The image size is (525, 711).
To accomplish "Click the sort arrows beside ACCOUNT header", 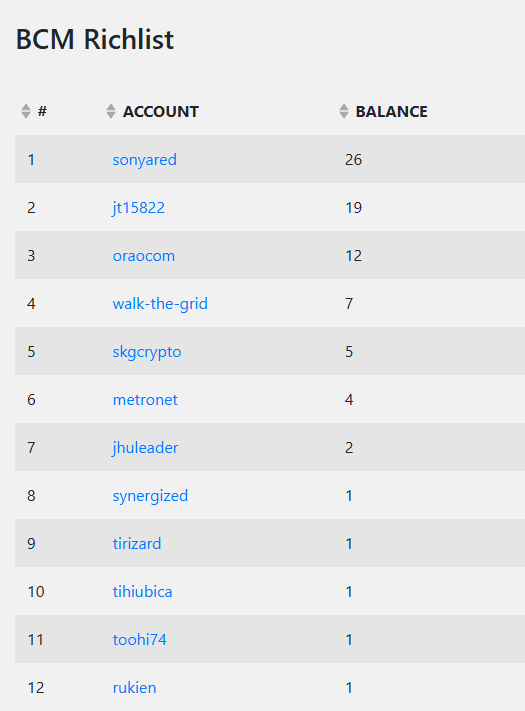I will click(x=111, y=111).
